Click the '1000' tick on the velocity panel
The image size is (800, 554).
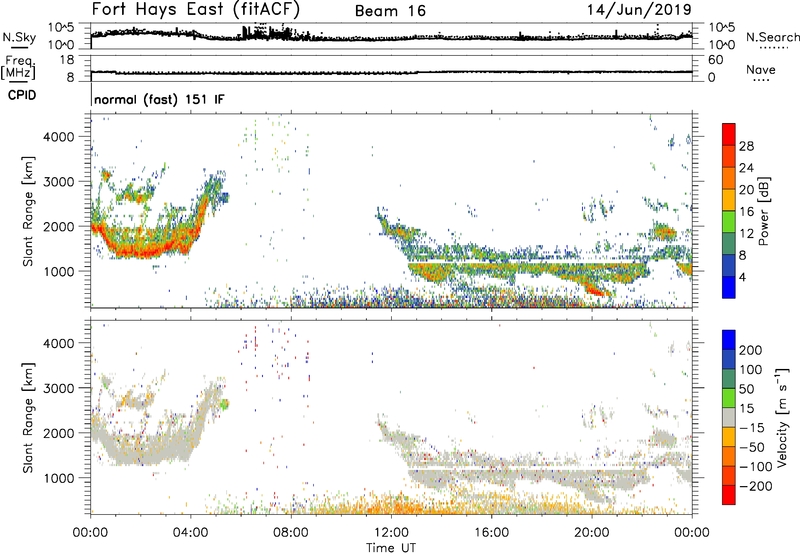point(59,478)
